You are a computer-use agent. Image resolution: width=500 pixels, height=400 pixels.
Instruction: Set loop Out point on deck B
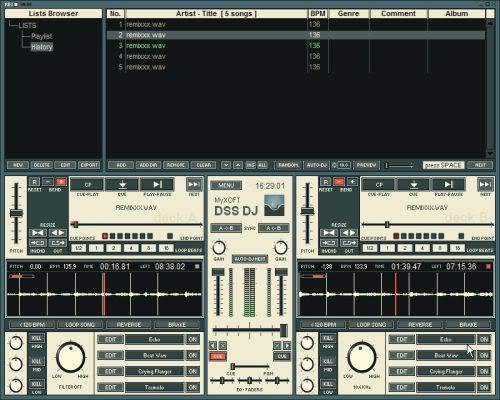pos(349,243)
